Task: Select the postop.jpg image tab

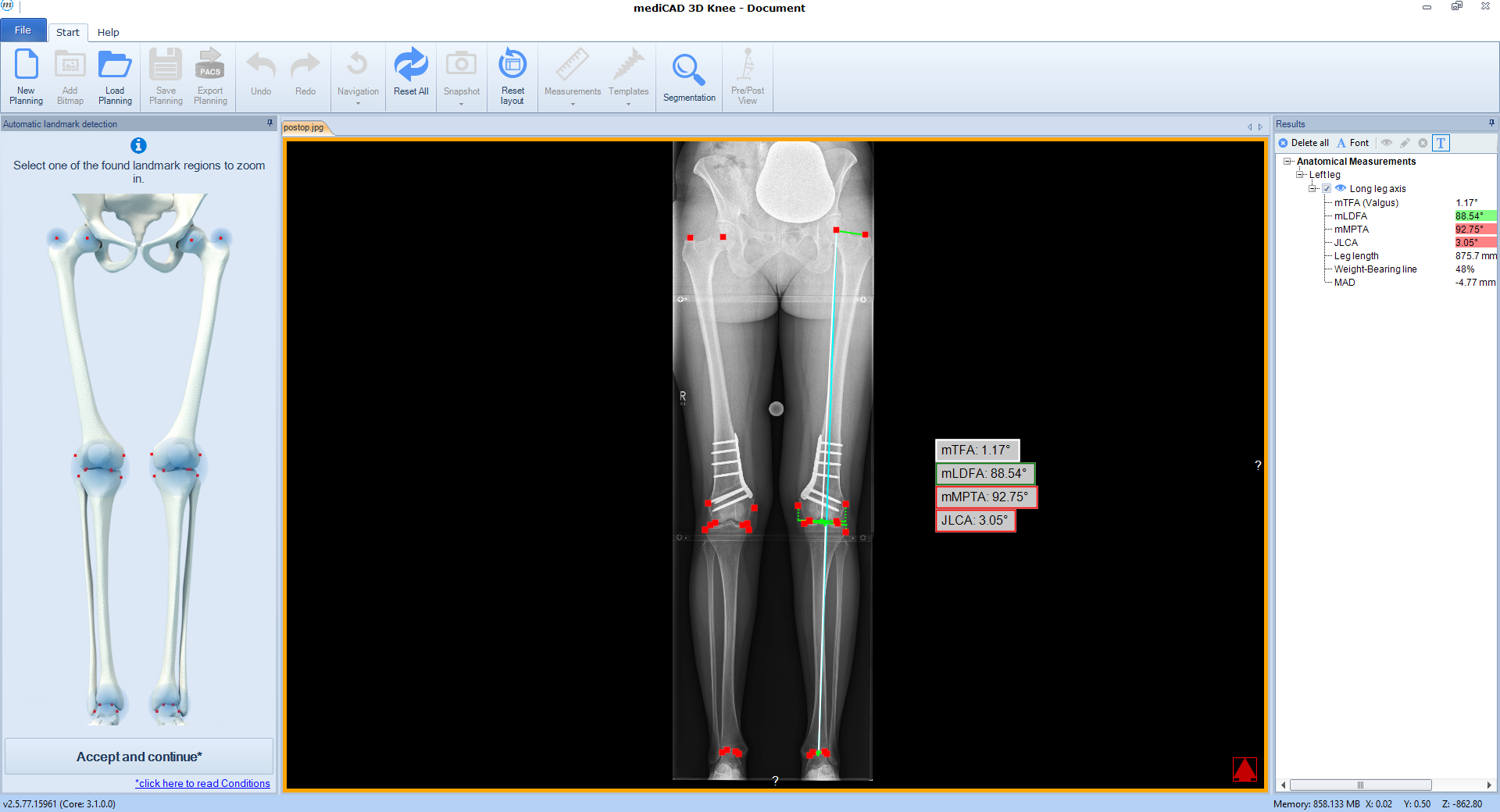Action: point(303,127)
